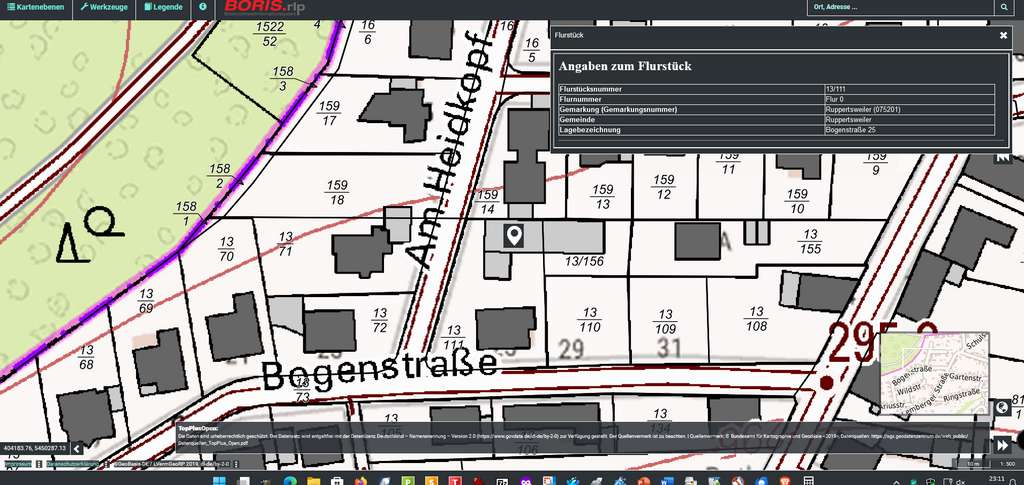Click the globe icon beside overview map

point(1002,408)
